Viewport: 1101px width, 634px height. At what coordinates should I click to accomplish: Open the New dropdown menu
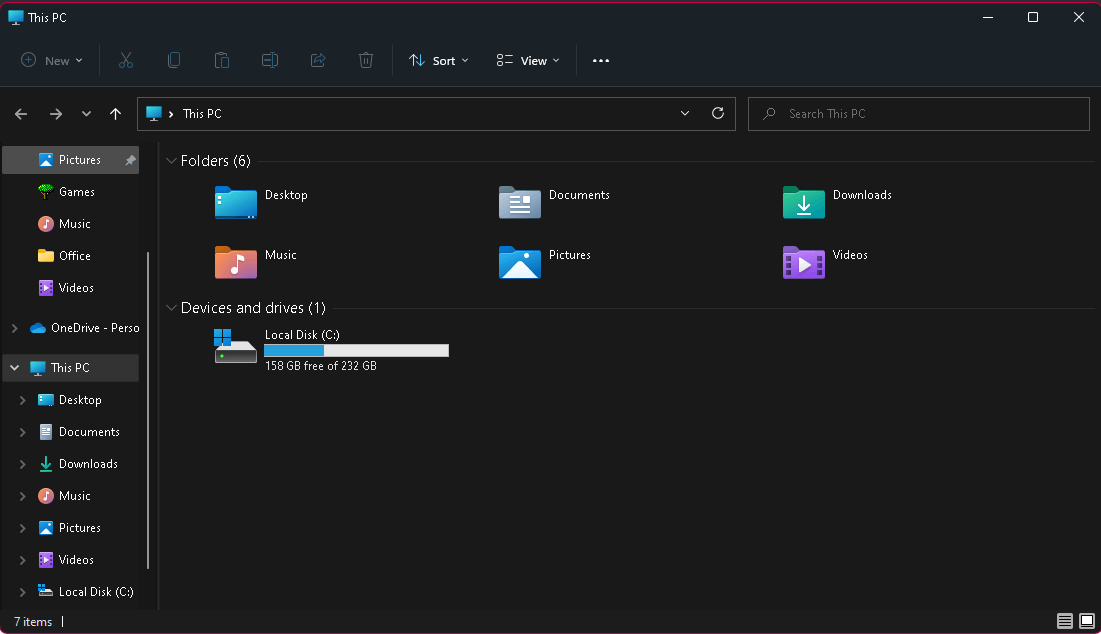coord(52,60)
